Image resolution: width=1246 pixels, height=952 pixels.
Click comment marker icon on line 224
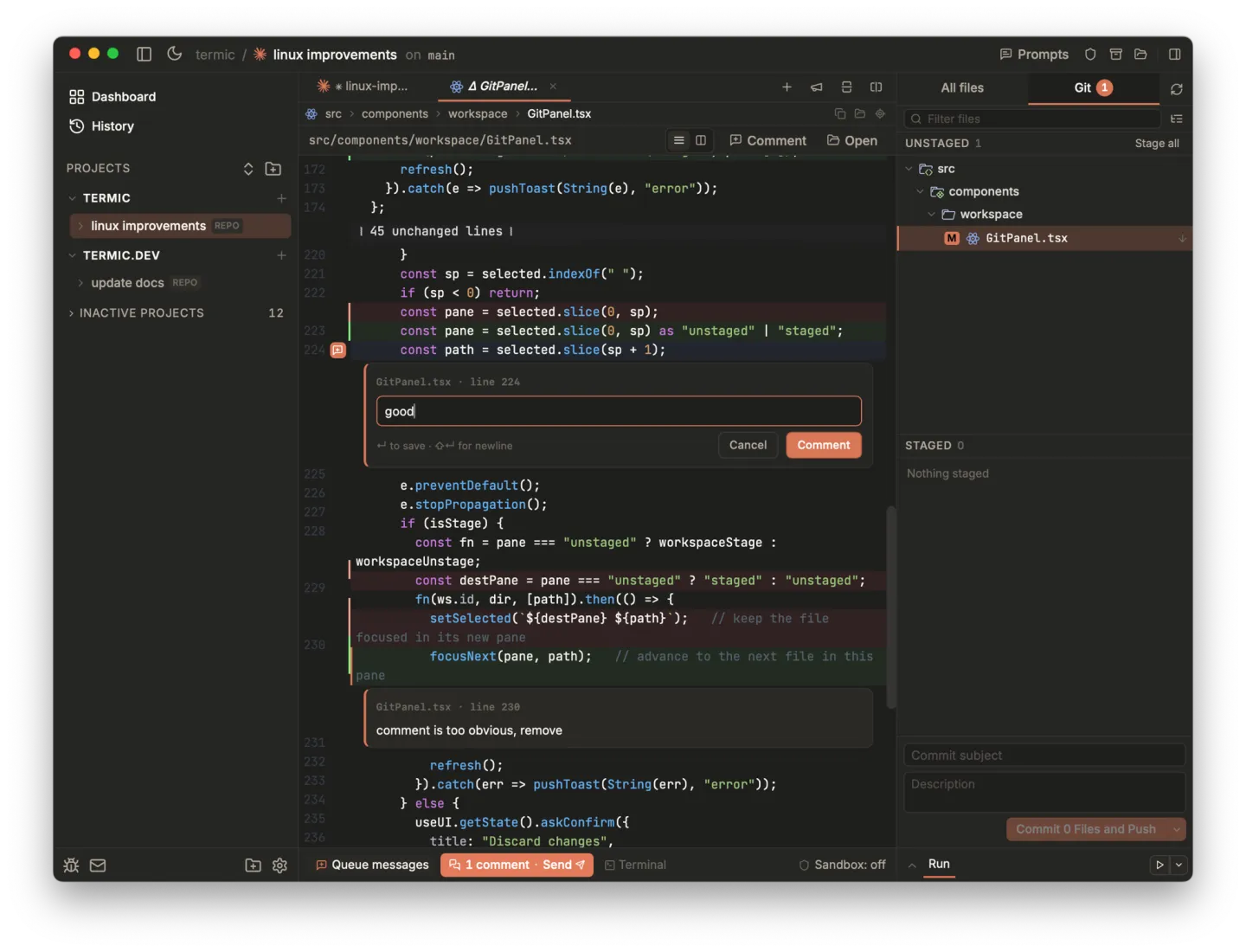click(x=338, y=350)
